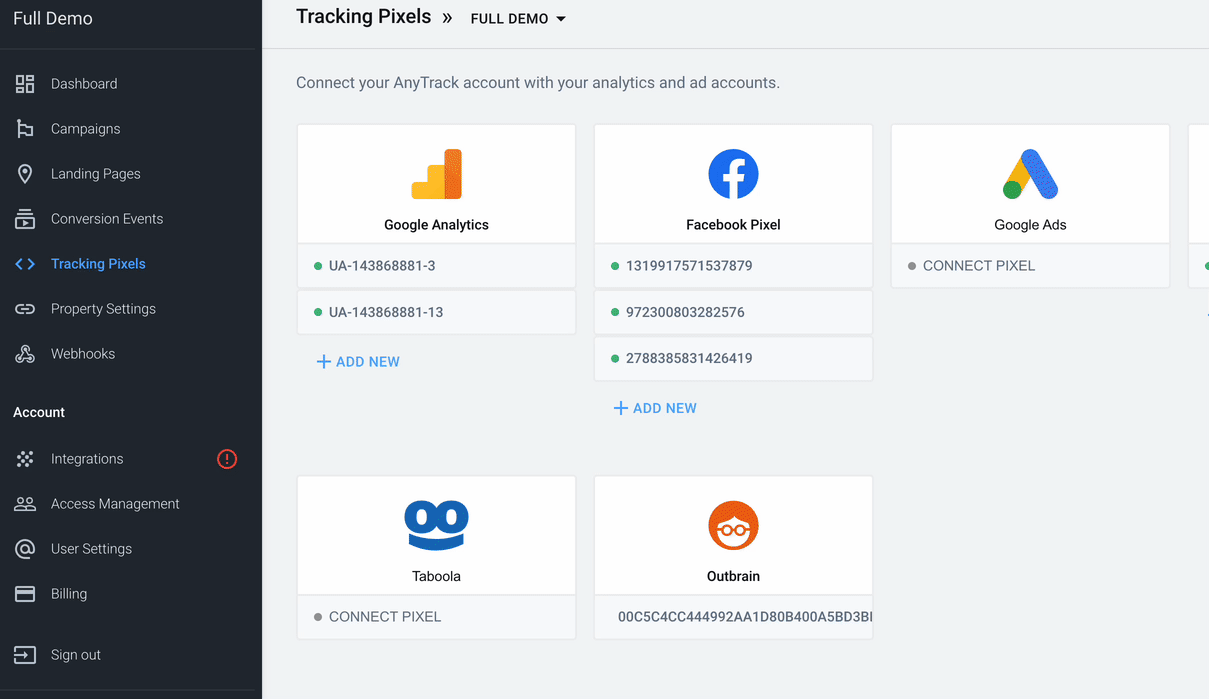Click the Facebook Pixel logo
Viewport: 1209px width, 699px height.
[733, 174]
